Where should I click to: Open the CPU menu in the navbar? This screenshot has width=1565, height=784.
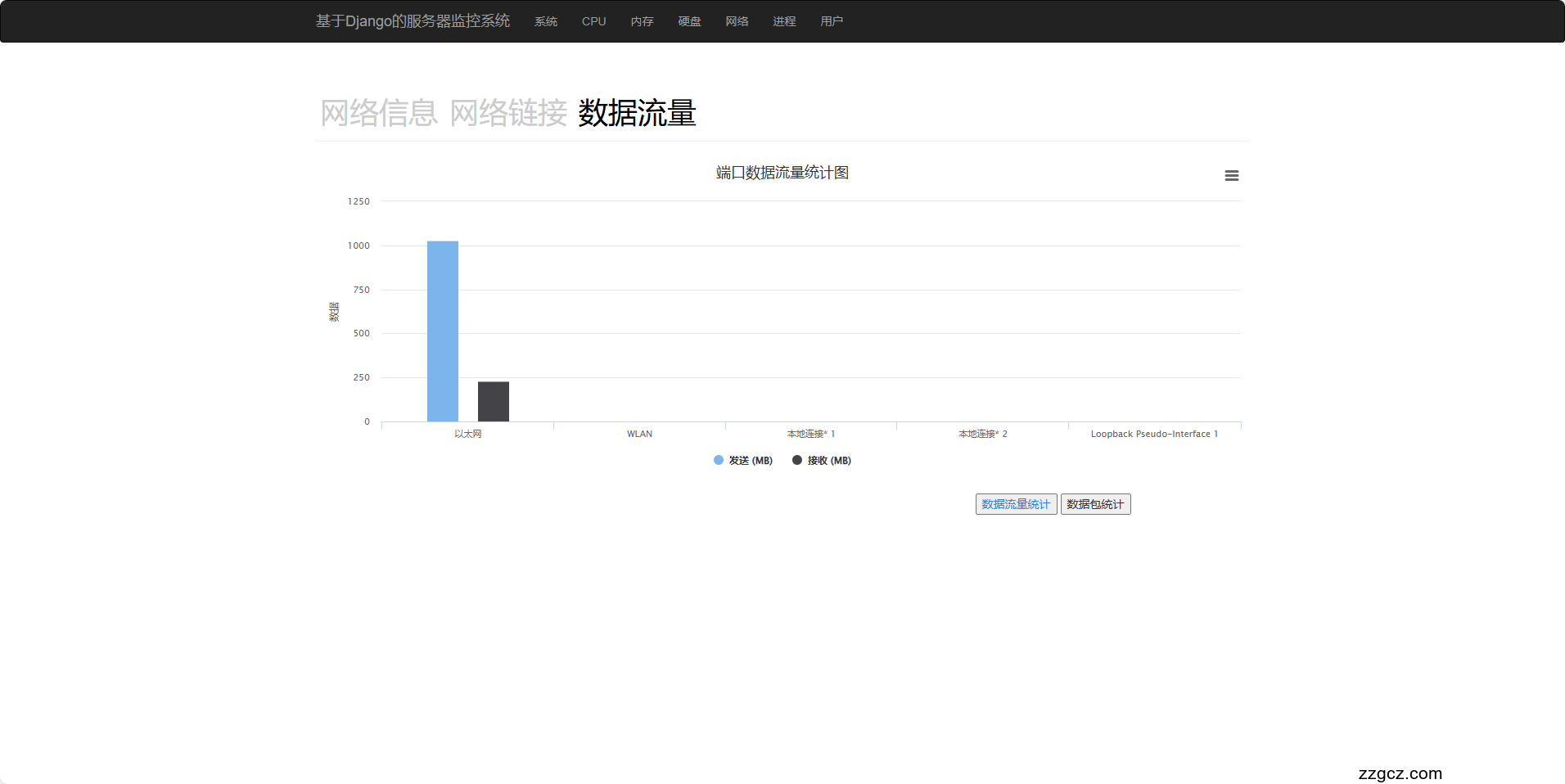tap(593, 21)
